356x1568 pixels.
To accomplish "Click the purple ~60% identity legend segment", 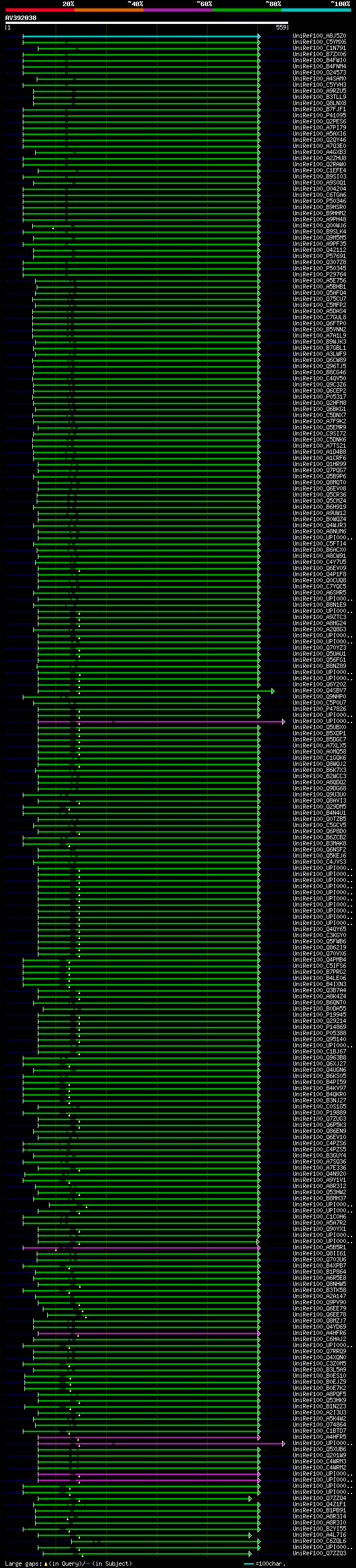I will [x=179, y=11].
